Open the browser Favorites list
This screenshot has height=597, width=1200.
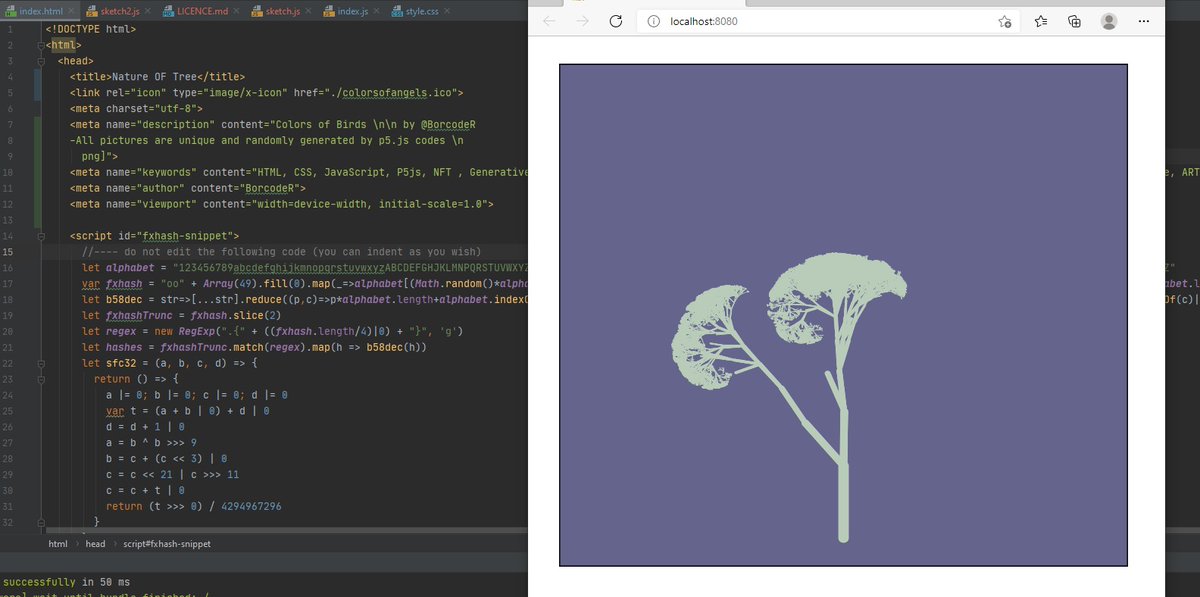(1041, 21)
